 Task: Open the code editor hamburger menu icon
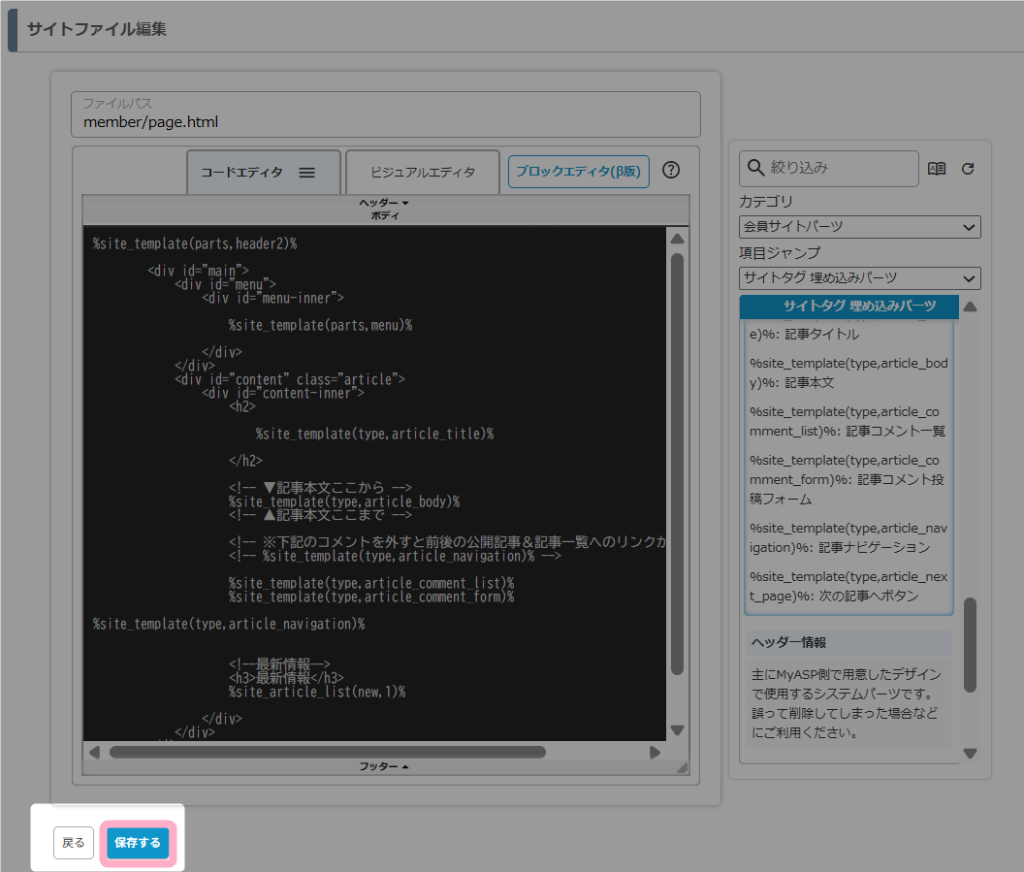point(307,172)
